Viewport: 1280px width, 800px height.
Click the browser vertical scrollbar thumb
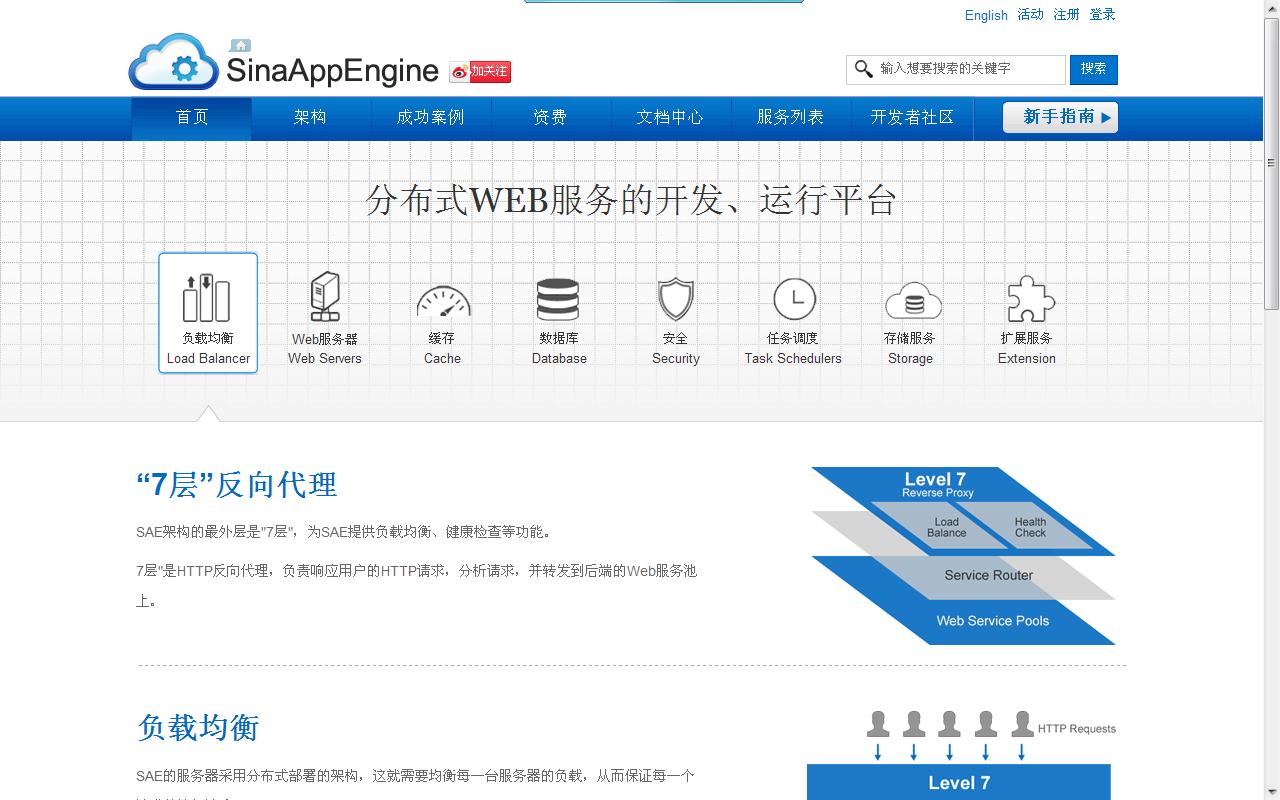(1271, 162)
